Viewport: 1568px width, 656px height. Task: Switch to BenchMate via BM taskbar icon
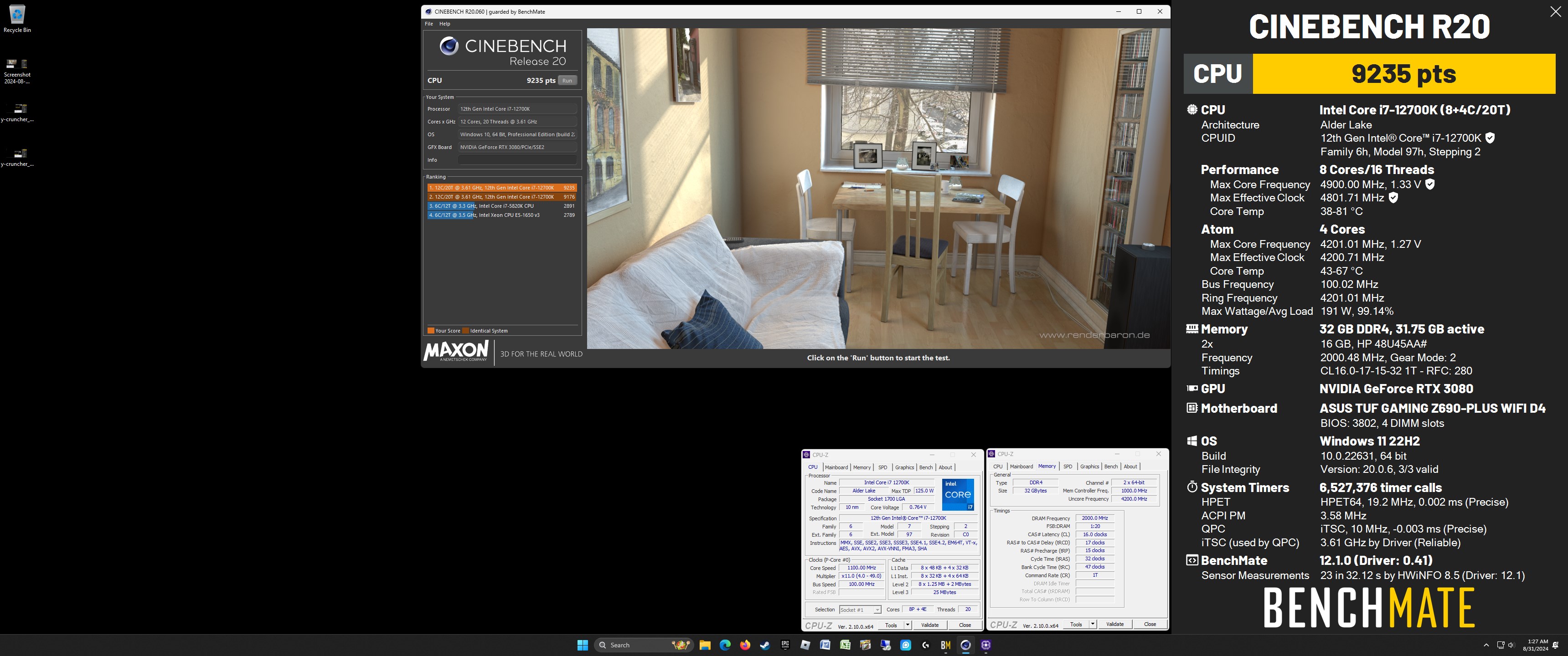(946, 645)
